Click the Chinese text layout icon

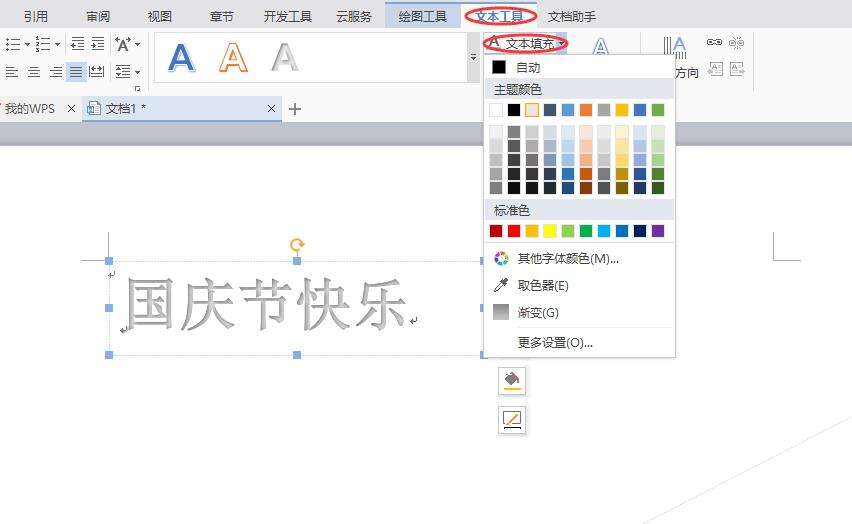[x=123, y=44]
